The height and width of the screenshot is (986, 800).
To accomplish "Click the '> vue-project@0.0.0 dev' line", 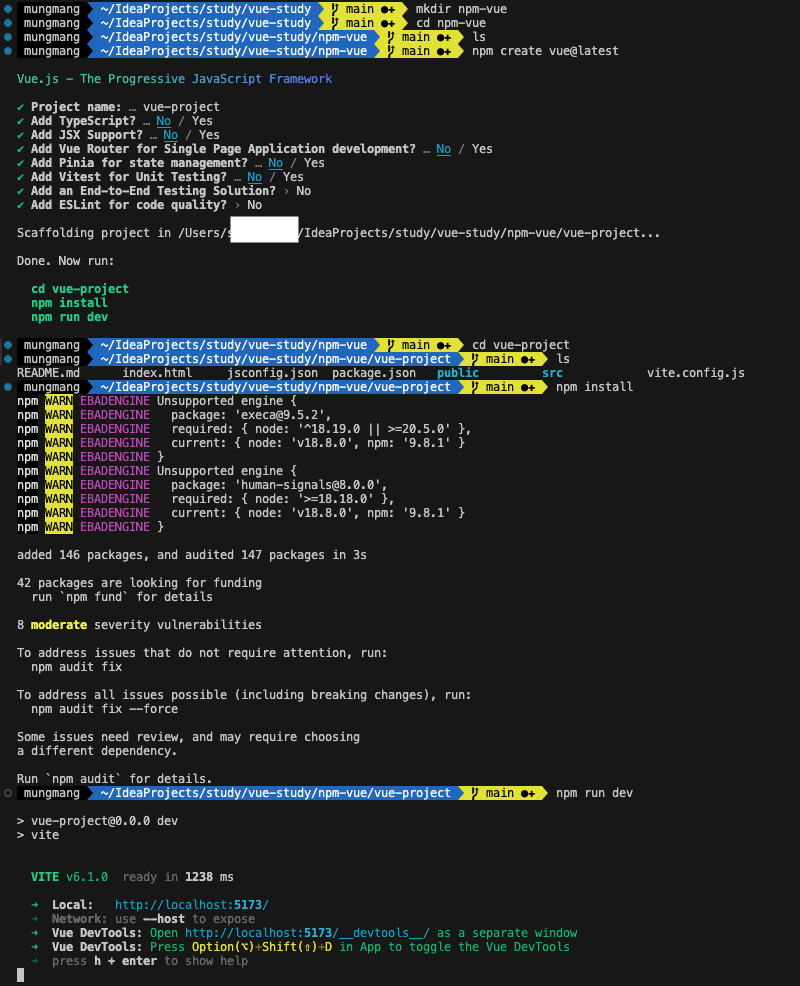I will [97, 821].
